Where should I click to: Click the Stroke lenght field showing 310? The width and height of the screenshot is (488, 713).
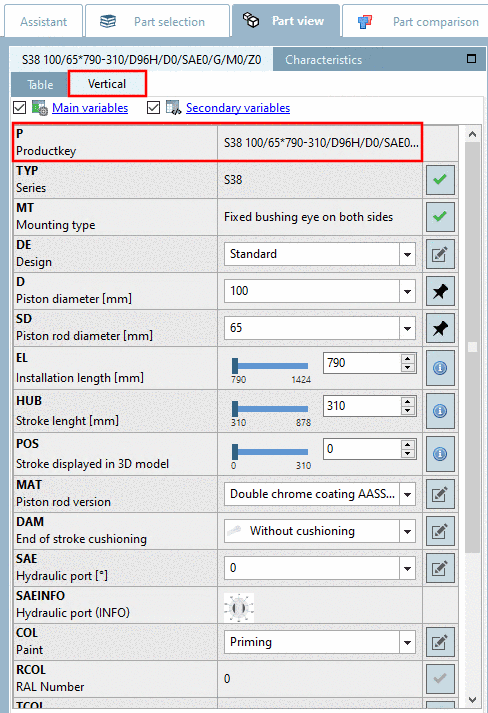point(362,406)
